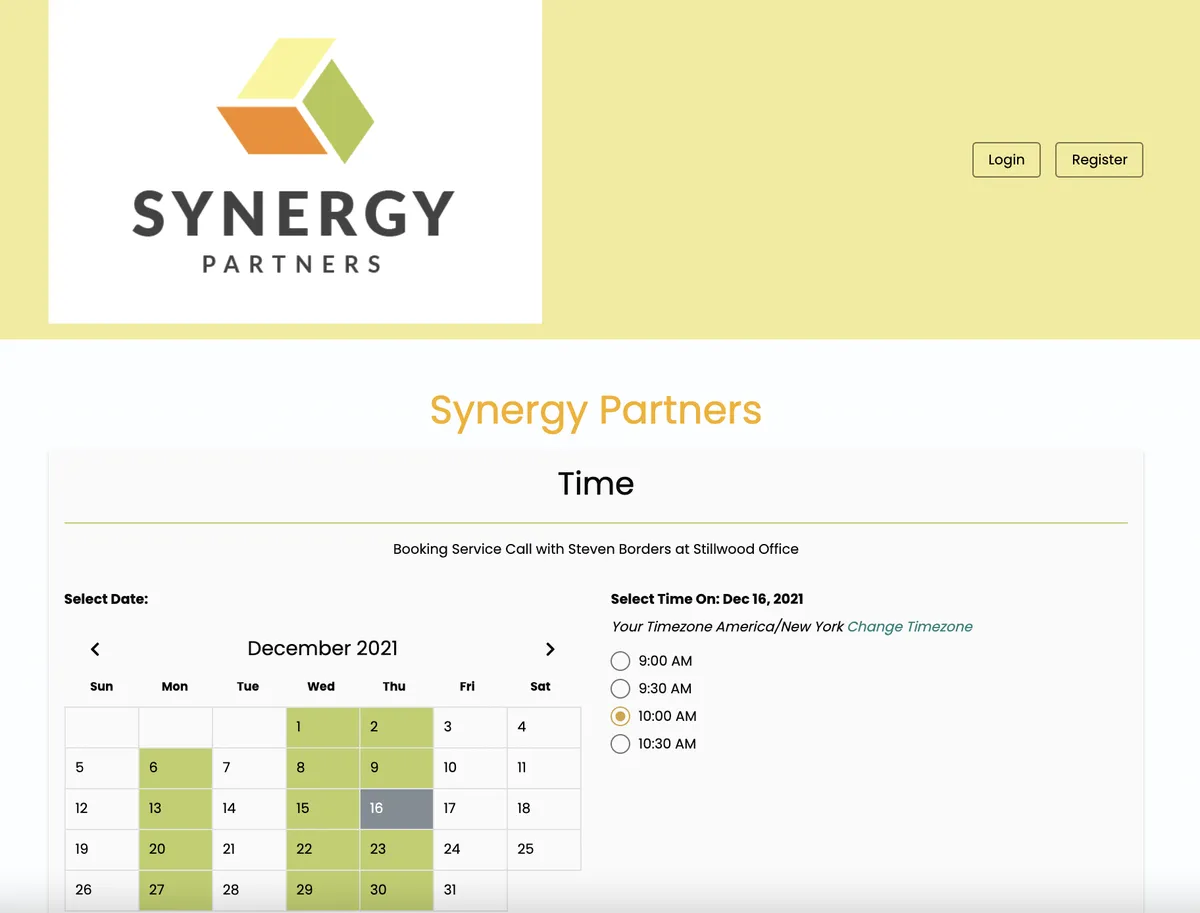Click the Register button
The height and width of the screenshot is (913, 1200).
[1099, 160]
